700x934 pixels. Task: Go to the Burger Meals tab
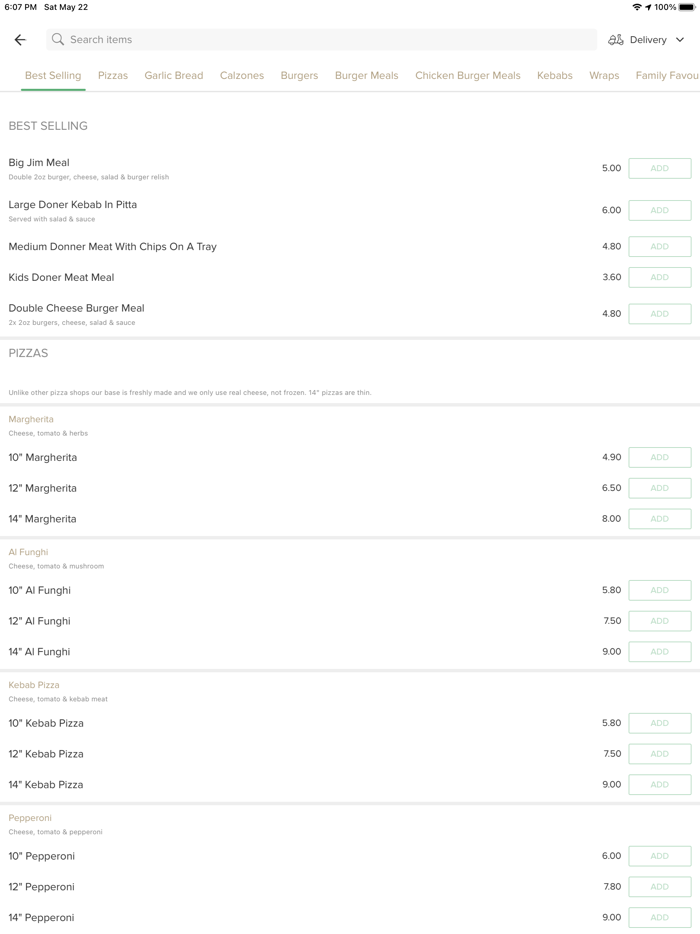(366, 76)
